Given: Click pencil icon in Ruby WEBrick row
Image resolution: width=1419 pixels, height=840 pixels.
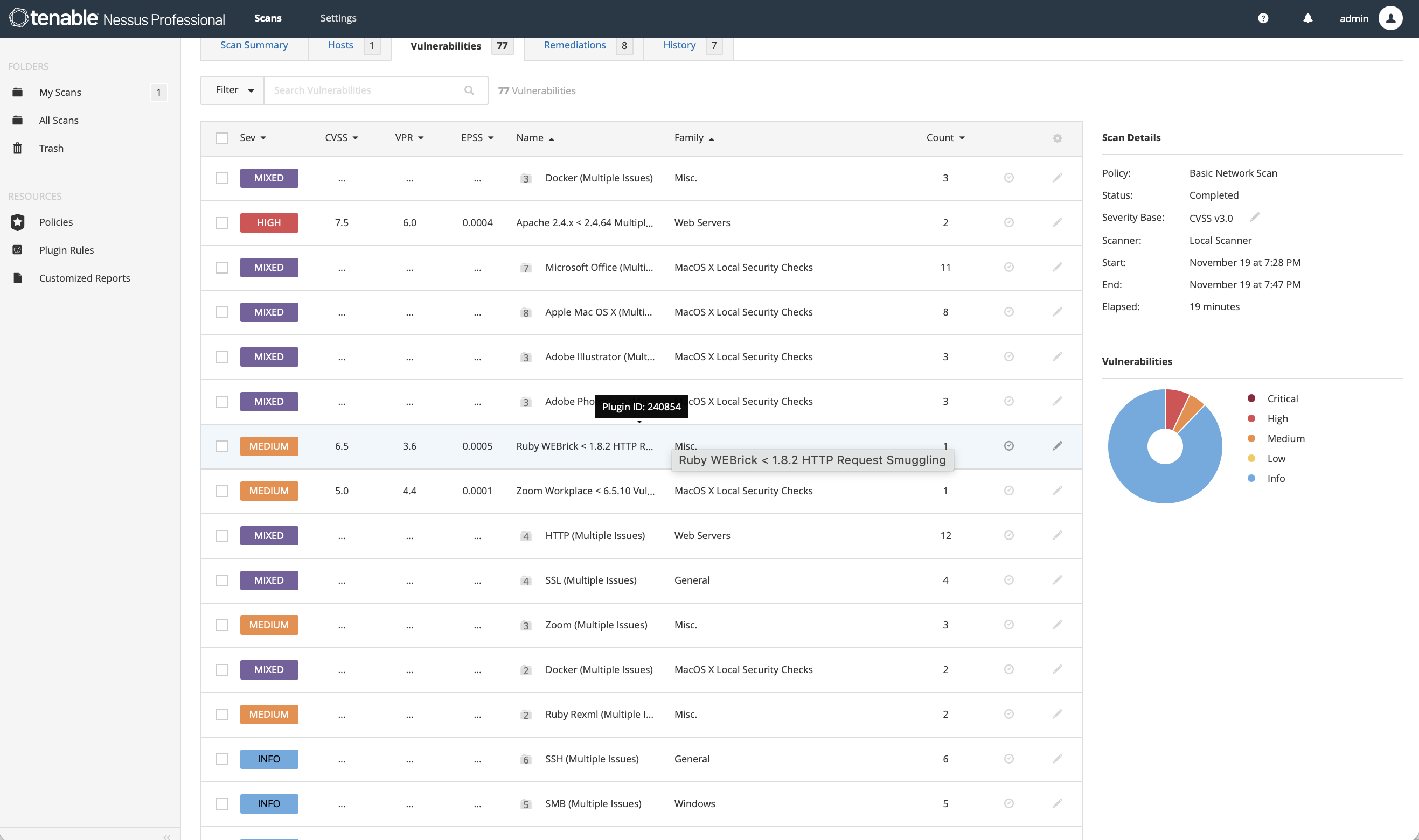Looking at the screenshot, I should [1056, 446].
